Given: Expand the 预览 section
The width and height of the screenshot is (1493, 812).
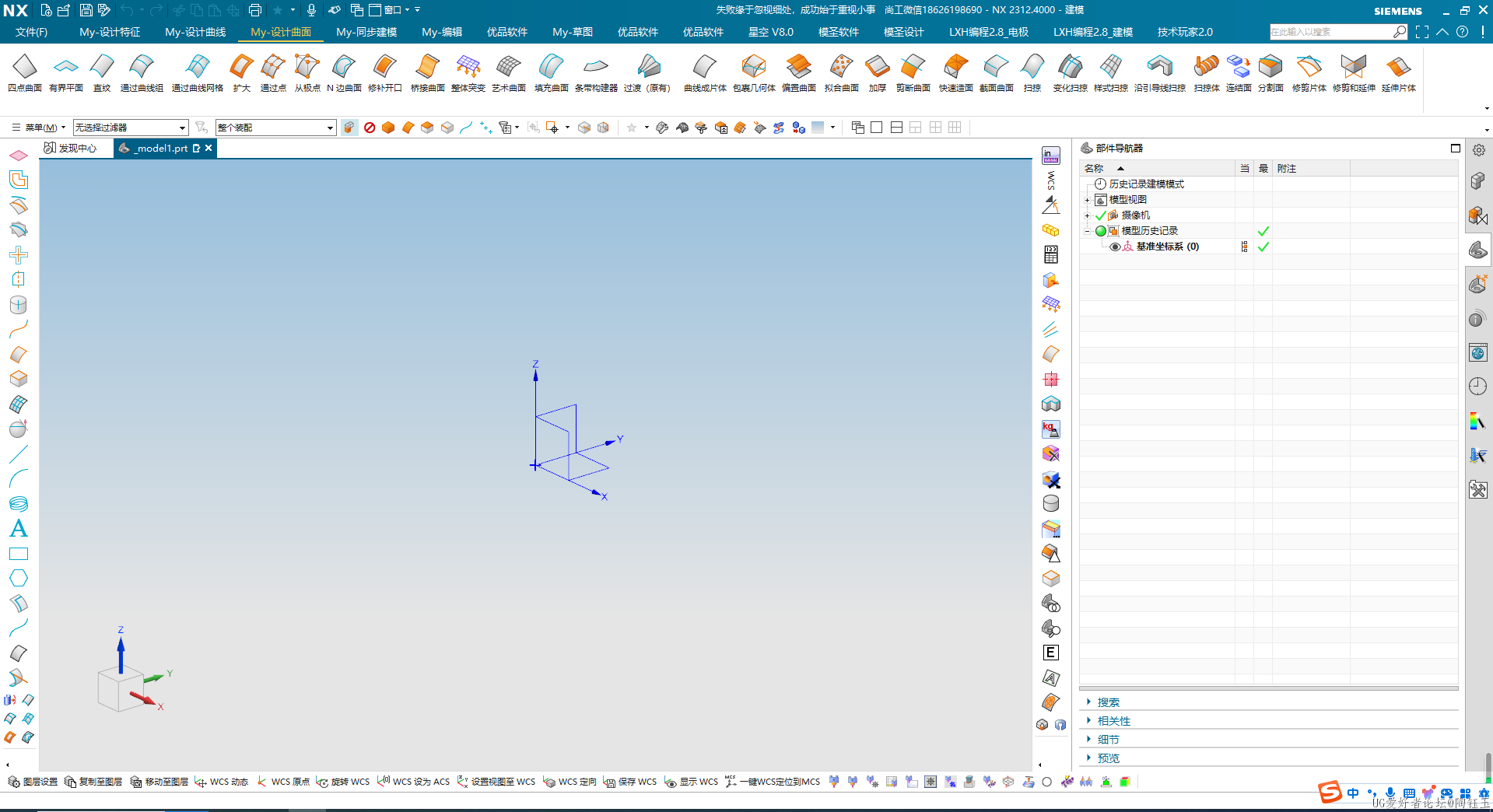Looking at the screenshot, I should point(1088,758).
